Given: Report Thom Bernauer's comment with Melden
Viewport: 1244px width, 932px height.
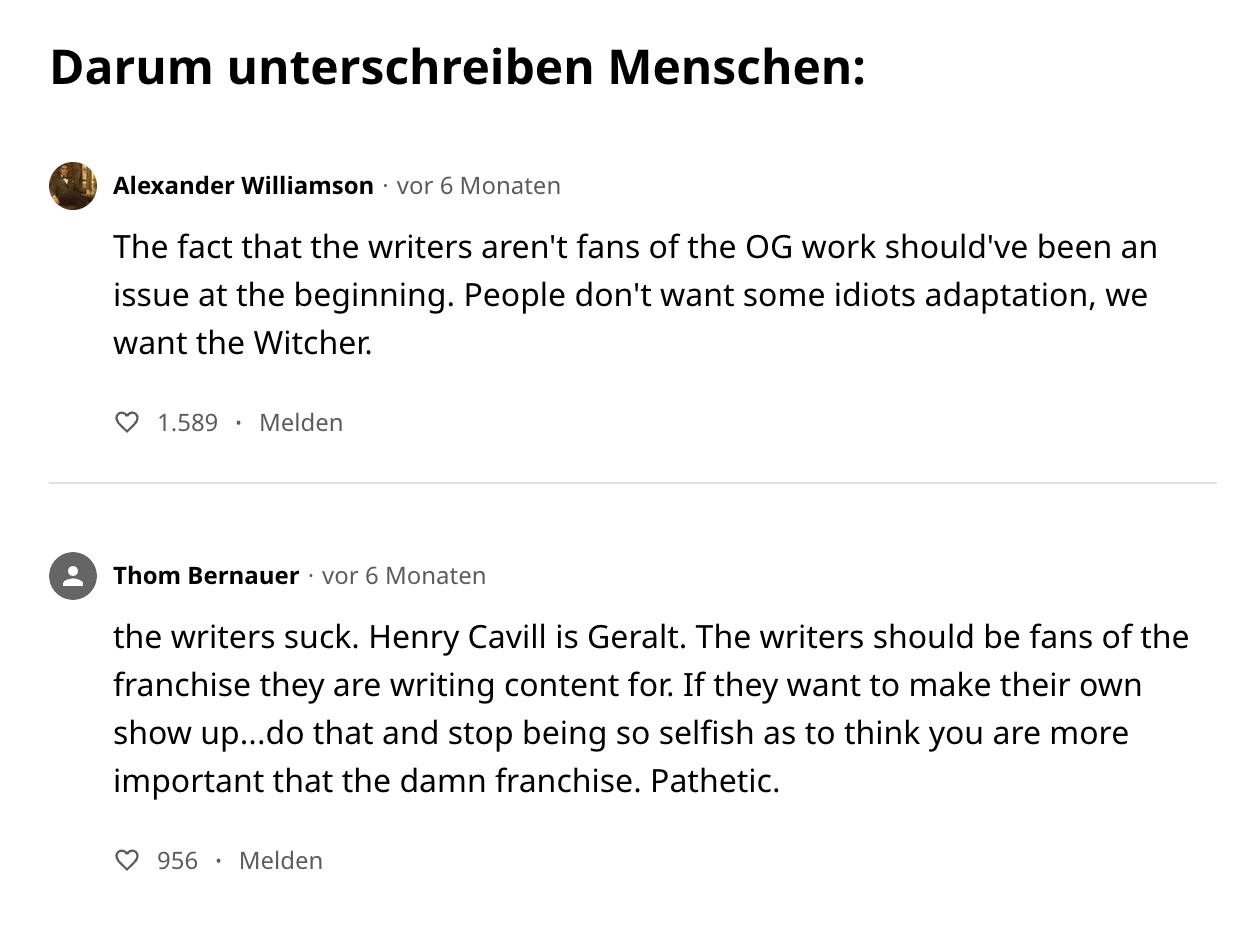Looking at the screenshot, I should [x=281, y=861].
